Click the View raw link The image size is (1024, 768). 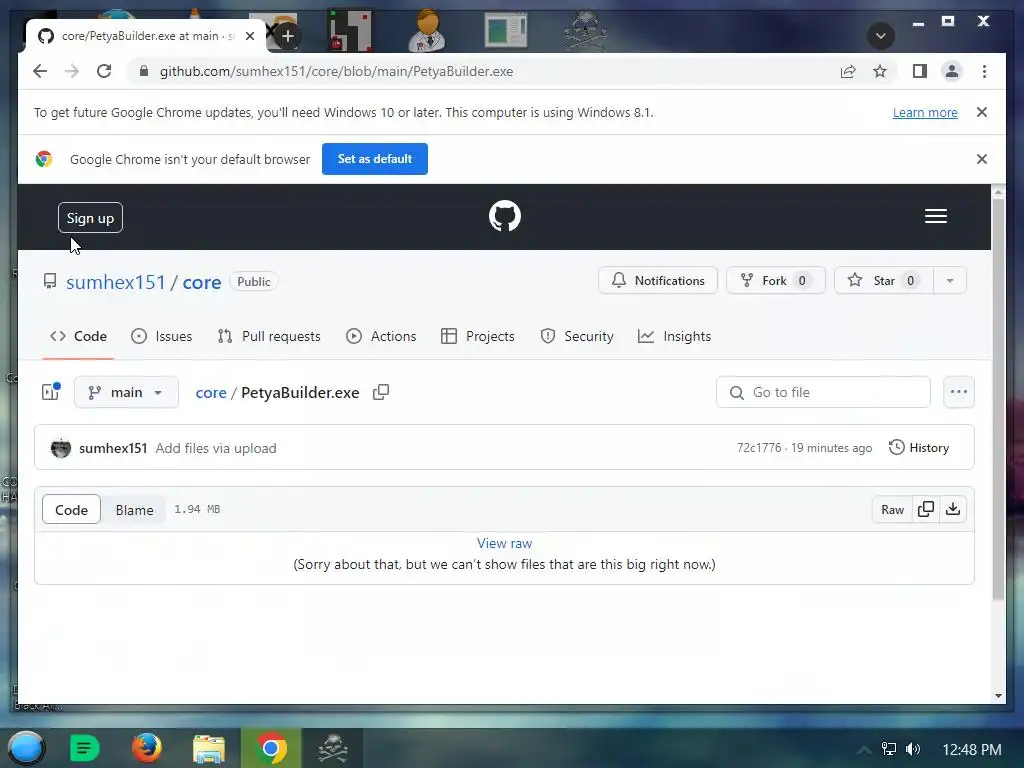tap(504, 543)
